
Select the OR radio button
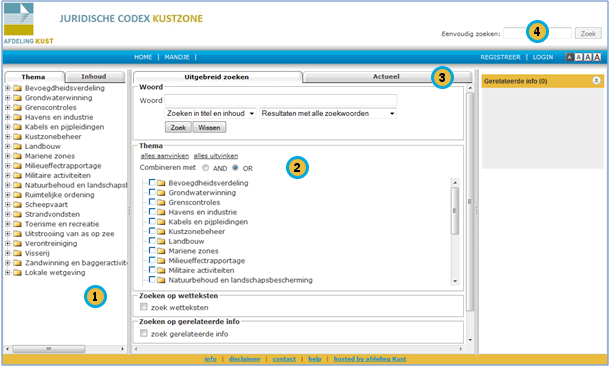(235, 168)
